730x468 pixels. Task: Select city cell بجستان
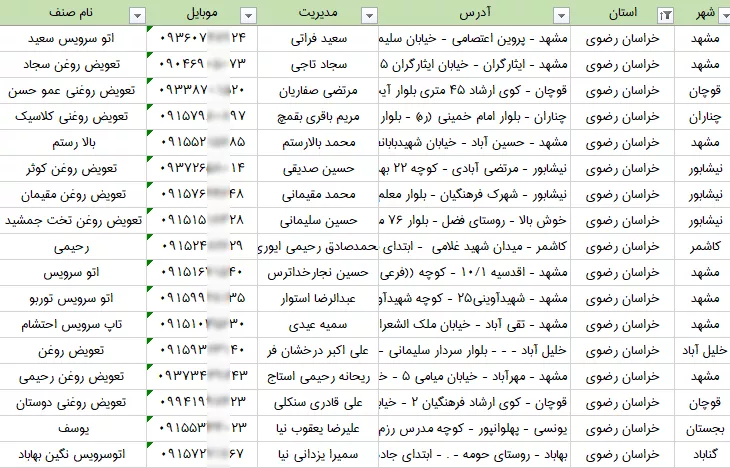point(703,429)
